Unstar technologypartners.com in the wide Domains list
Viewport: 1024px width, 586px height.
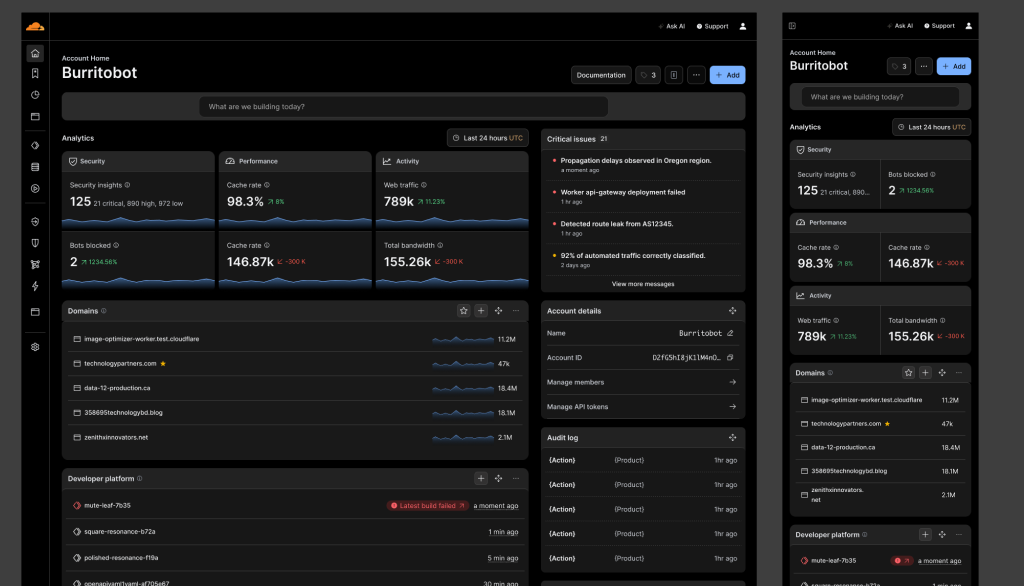pos(163,363)
